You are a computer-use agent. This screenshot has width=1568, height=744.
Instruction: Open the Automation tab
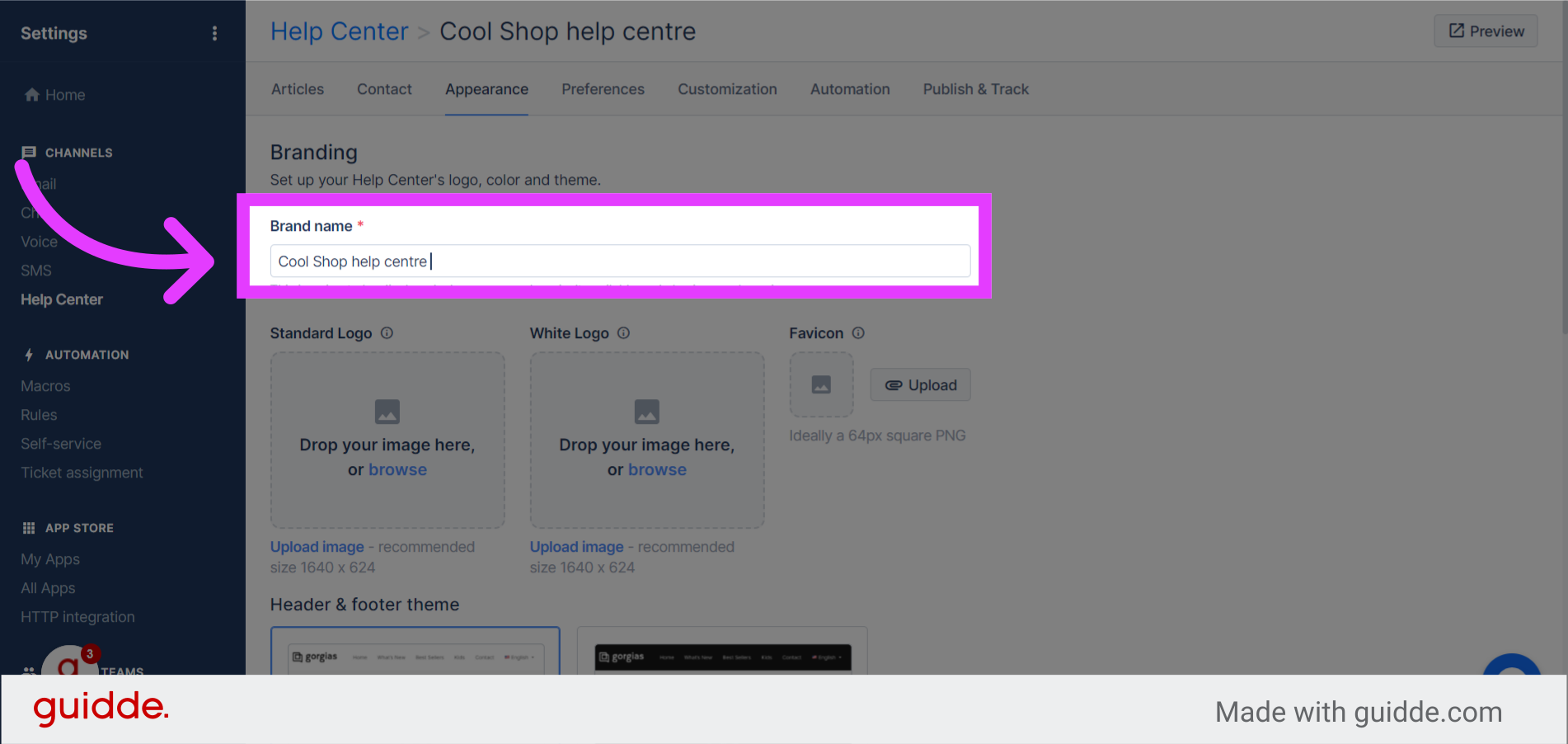[850, 89]
